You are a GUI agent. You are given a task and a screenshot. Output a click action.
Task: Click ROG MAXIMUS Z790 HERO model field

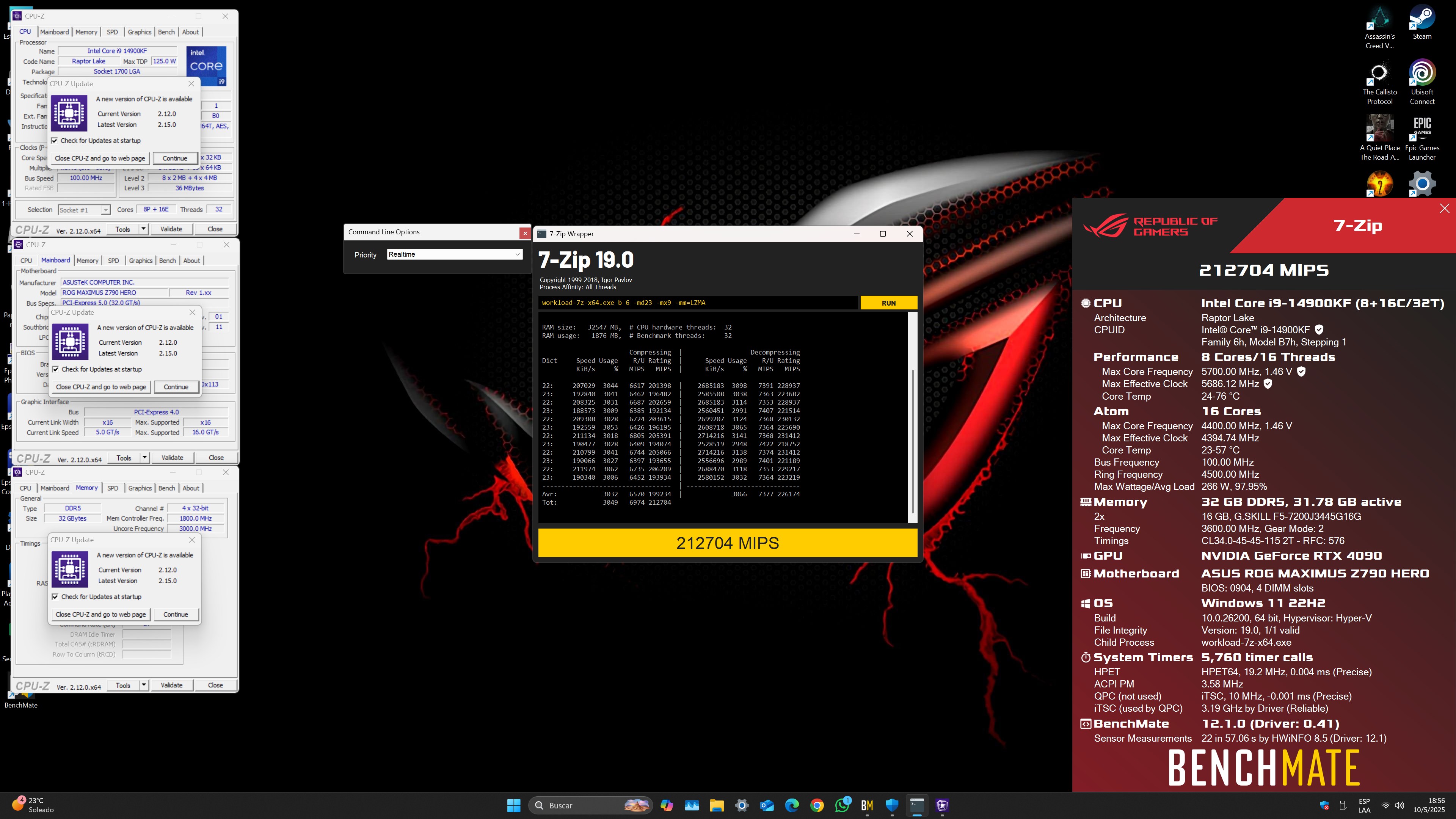pyautogui.click(x=115, y=293)
